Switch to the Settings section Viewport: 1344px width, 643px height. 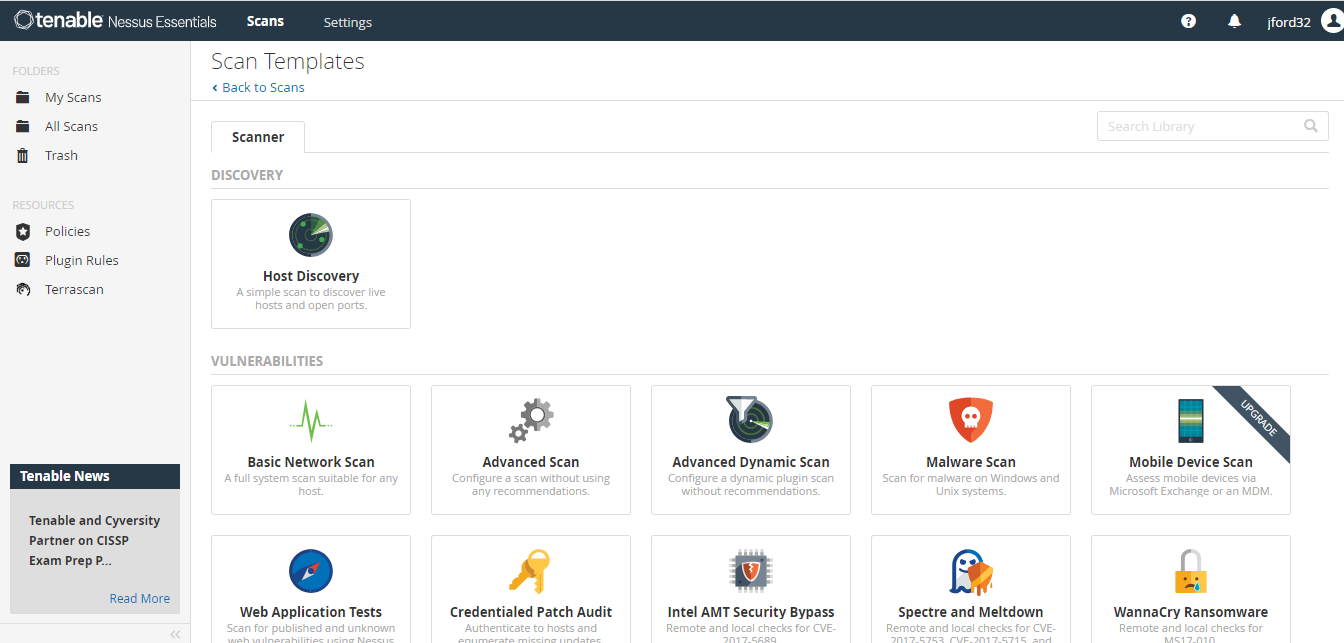(x=347, y=21)
